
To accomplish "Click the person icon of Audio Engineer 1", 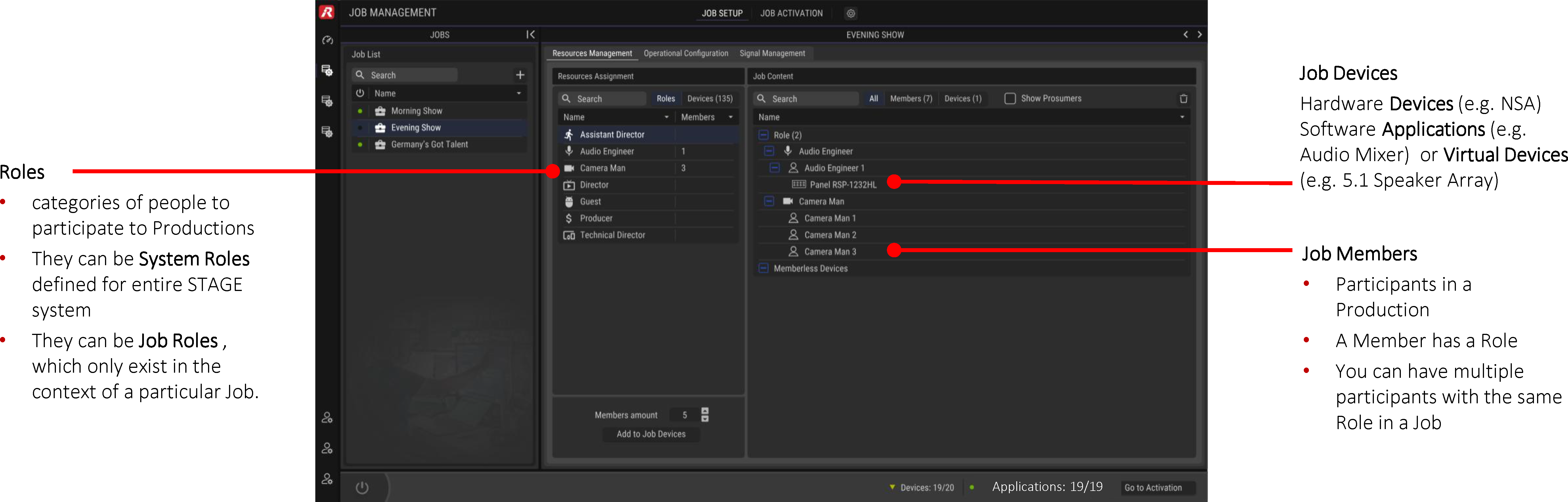I will tap(793, 168).
